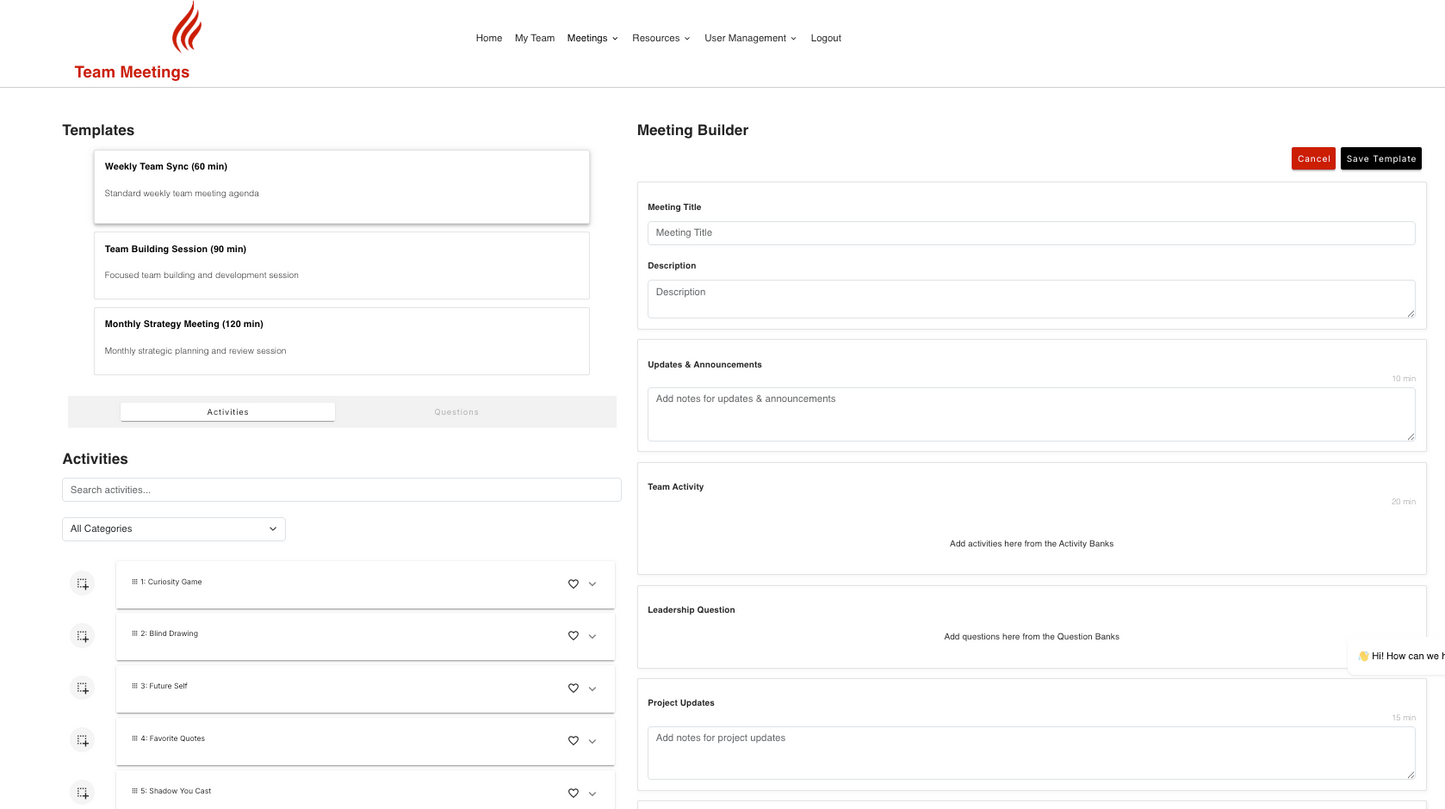Select the Team Building Session template
1445x809 pixels.
[x=342, y=266]
